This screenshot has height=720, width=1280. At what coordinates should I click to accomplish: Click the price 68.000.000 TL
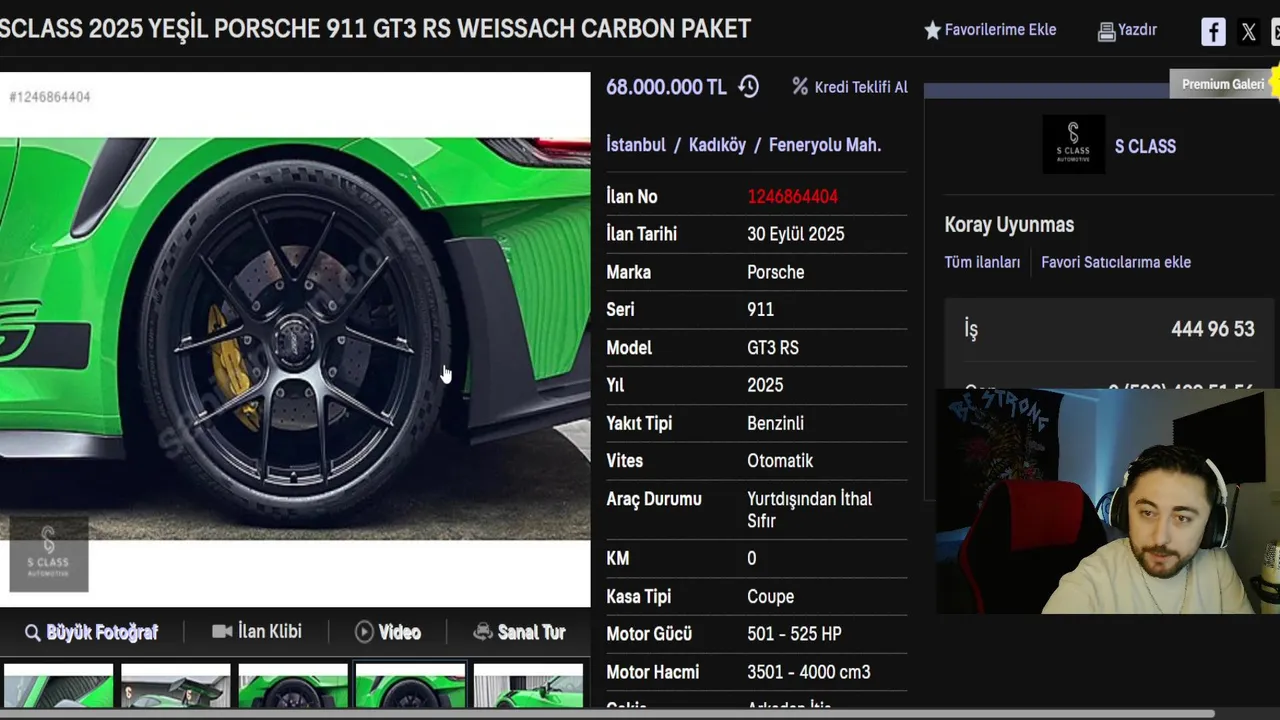pyautogui.click(x=666, y=87)
